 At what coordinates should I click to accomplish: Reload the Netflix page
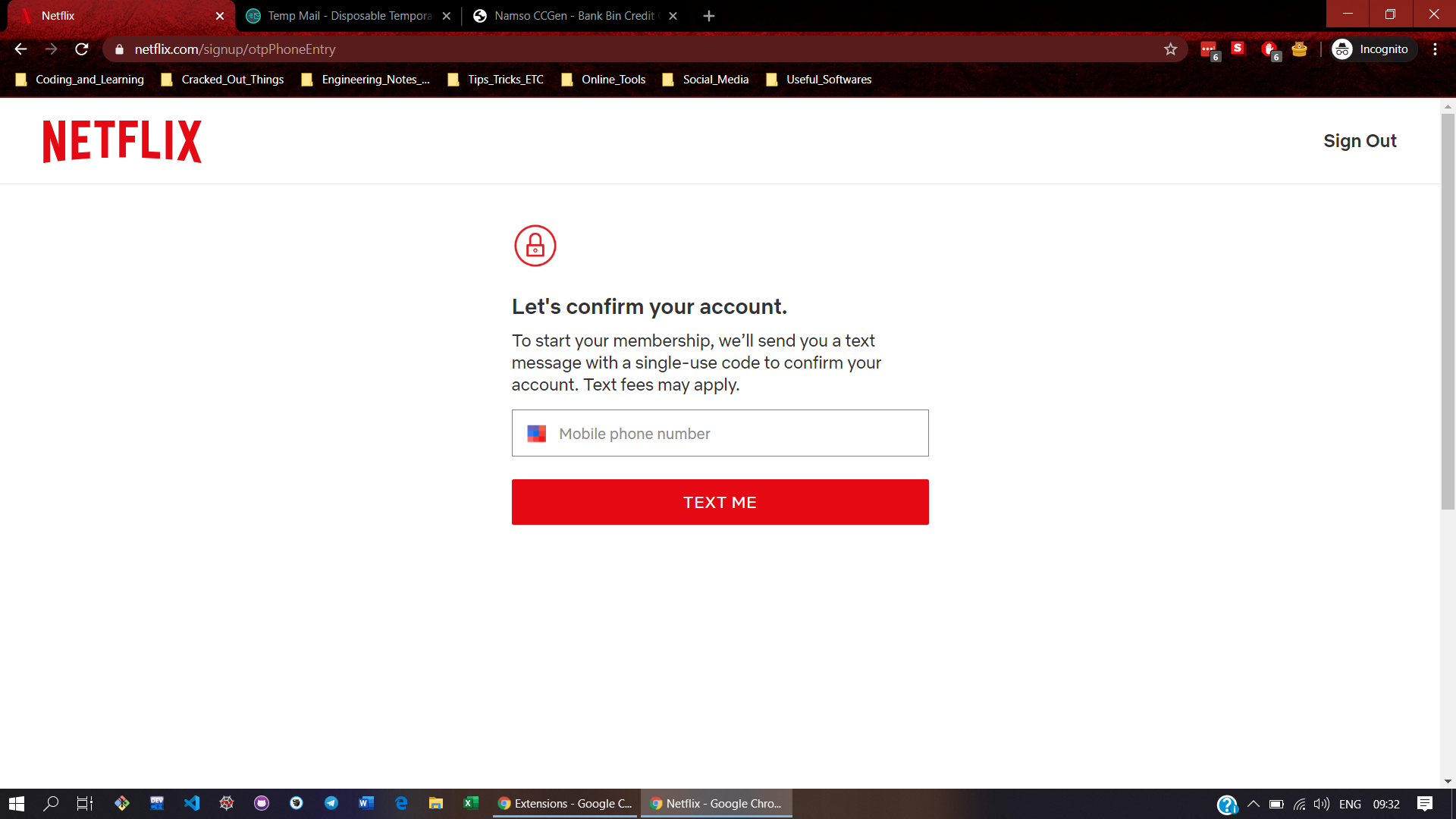click(x=82, y=49)
